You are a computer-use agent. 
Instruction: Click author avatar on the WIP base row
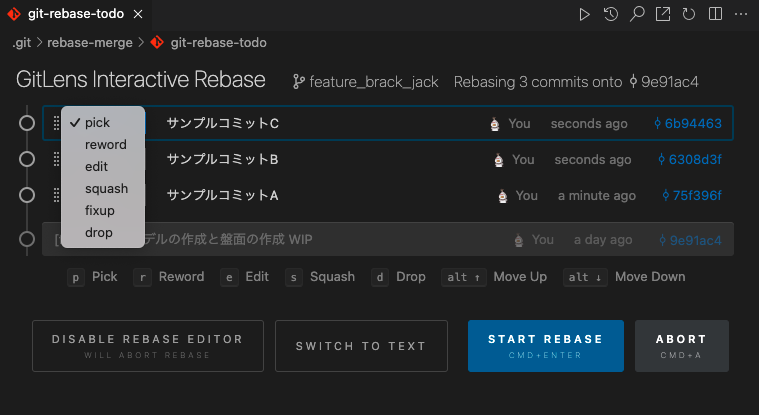pyautogui.click(x=518, y=240)
